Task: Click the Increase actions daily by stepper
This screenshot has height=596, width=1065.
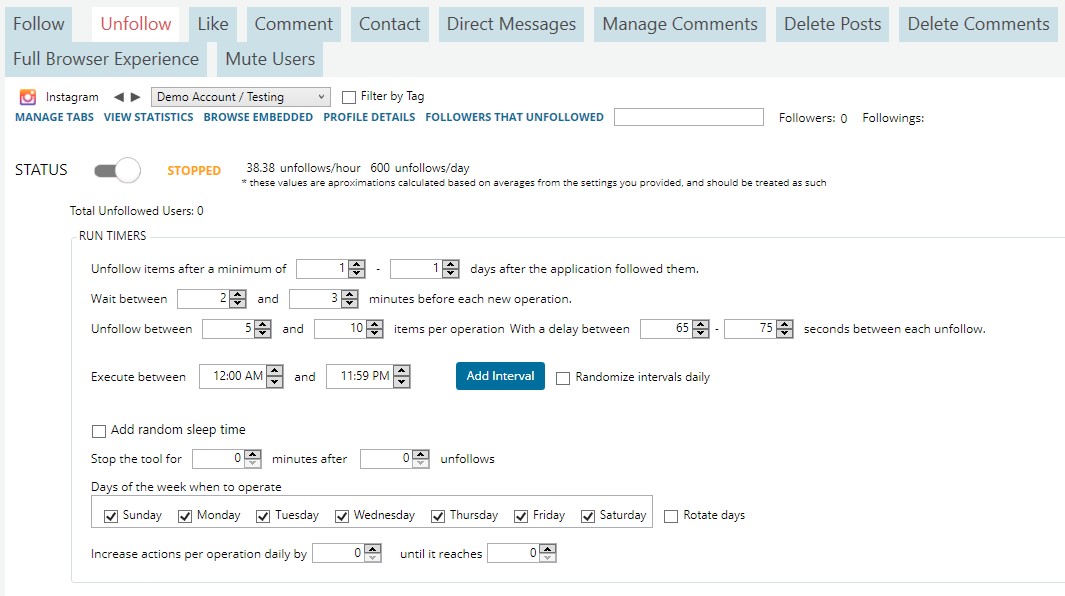Action: 347,553
